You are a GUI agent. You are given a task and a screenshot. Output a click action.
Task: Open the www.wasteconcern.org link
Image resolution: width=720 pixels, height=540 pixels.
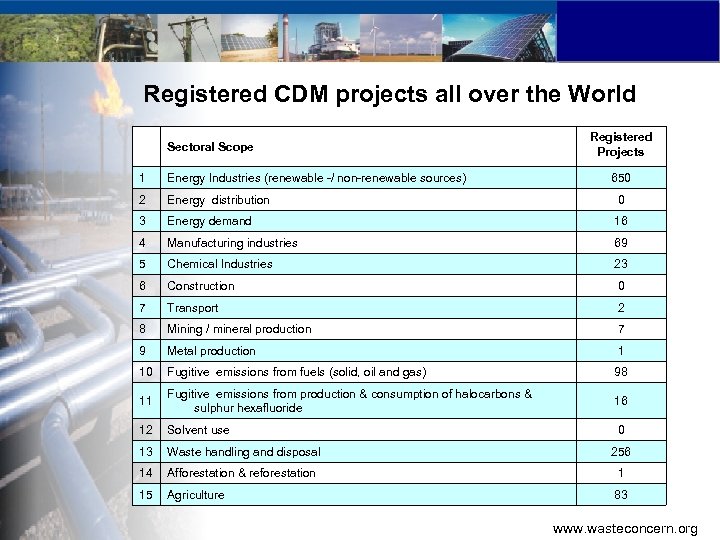[x=625, y=529]
